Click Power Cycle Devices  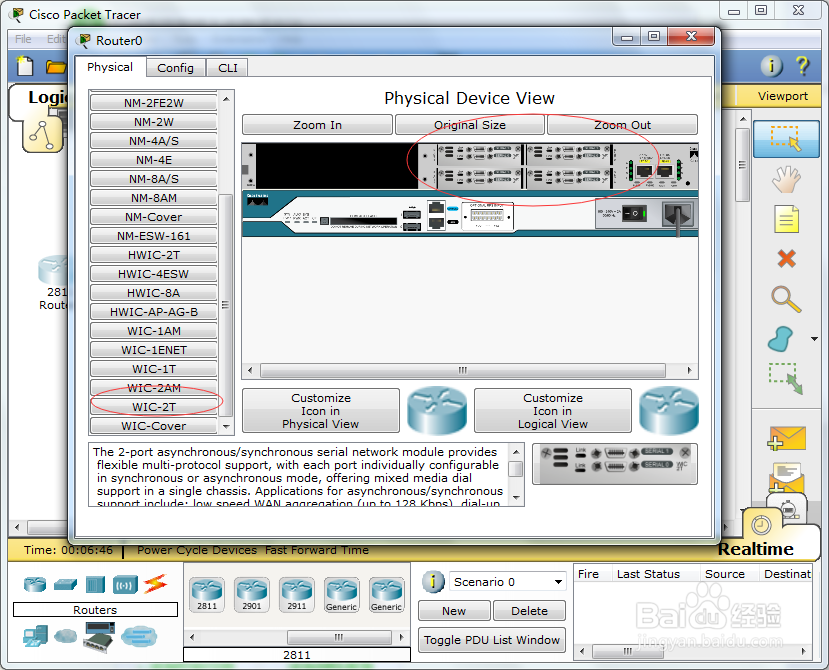pyautogui.click(x=197, y=550)
